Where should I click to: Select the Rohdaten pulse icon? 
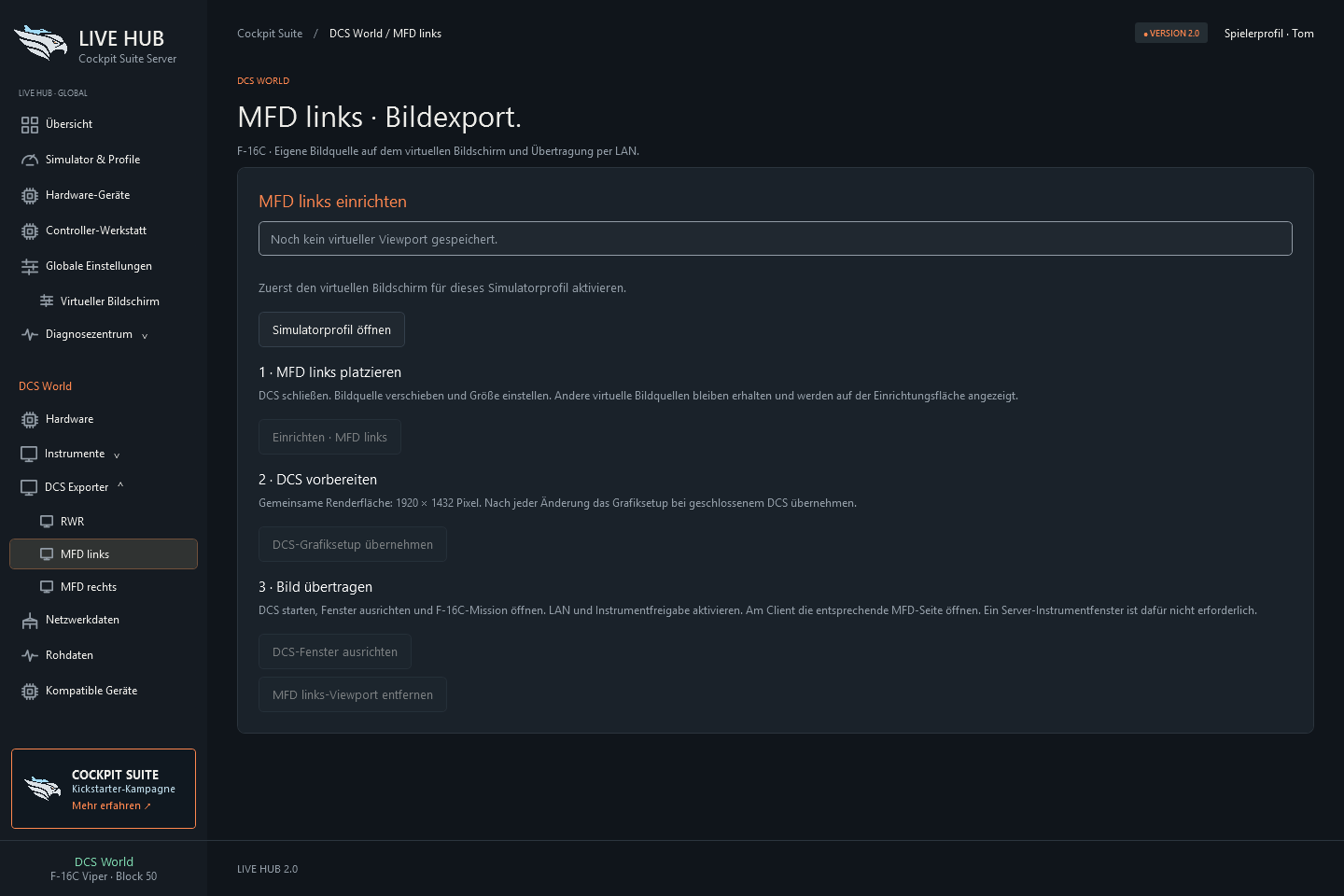(x=30, y=655)
